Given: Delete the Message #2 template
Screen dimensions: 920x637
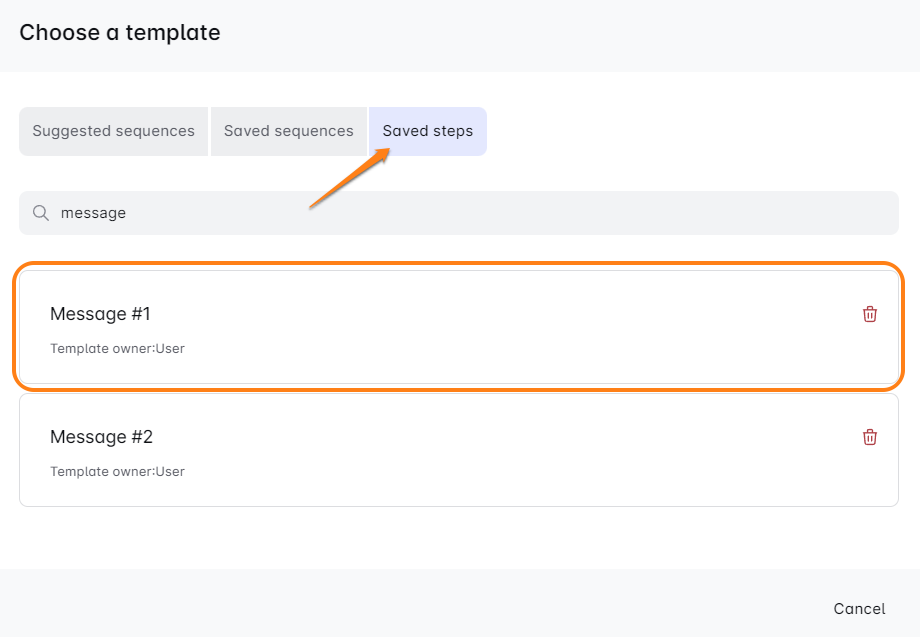Looking at the screenshot, I should coord(869,437).
